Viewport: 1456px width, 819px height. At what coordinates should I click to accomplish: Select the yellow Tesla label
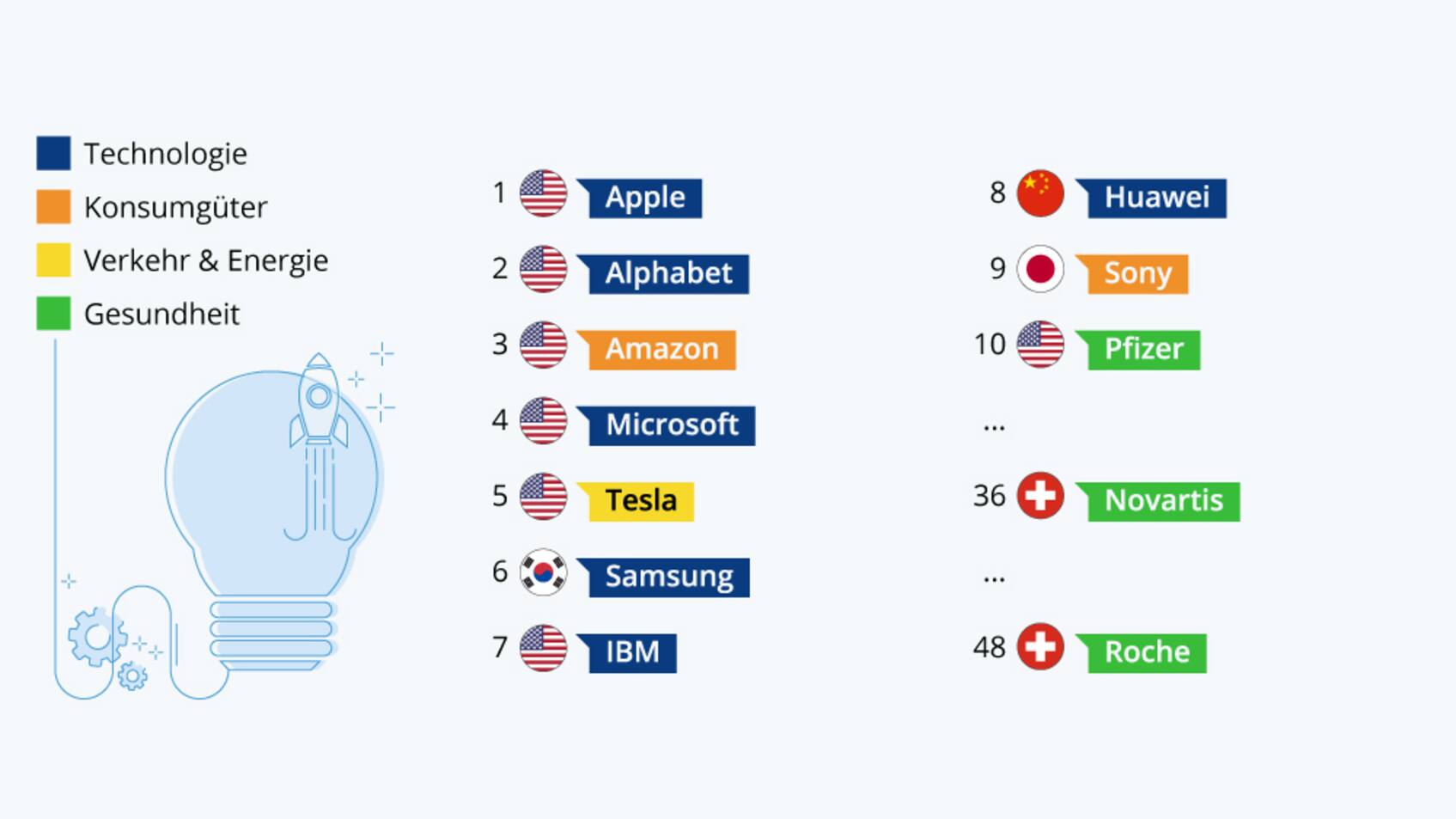636,501
